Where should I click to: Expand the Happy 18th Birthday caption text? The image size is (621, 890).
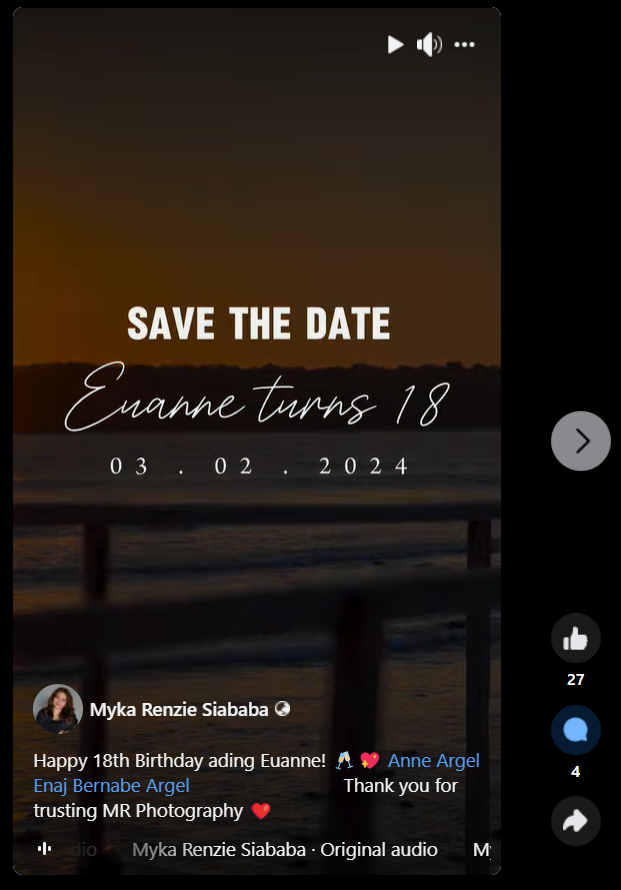(x=179, y=761)
